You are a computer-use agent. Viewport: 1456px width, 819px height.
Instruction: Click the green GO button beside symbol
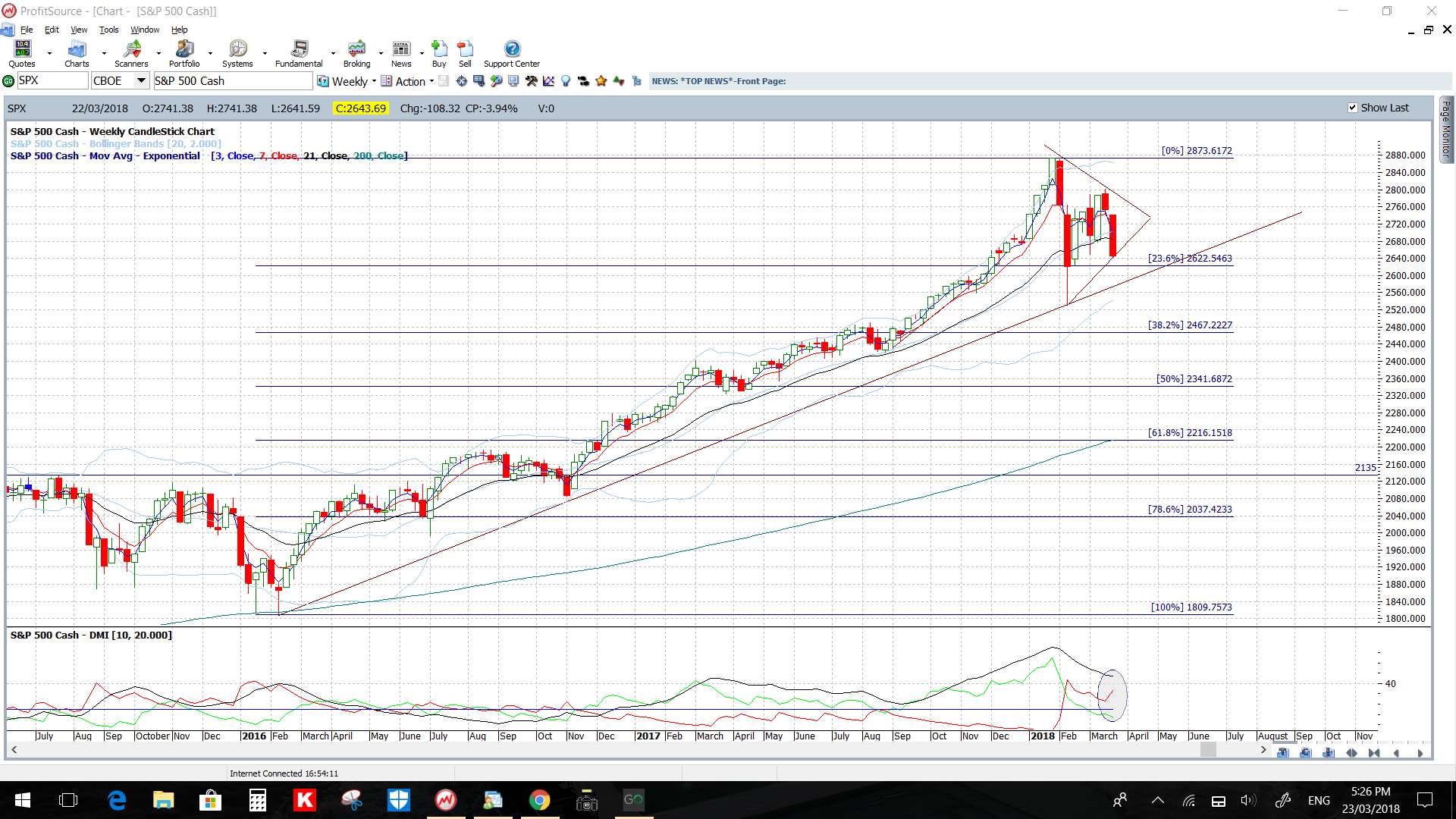point(8,81)
